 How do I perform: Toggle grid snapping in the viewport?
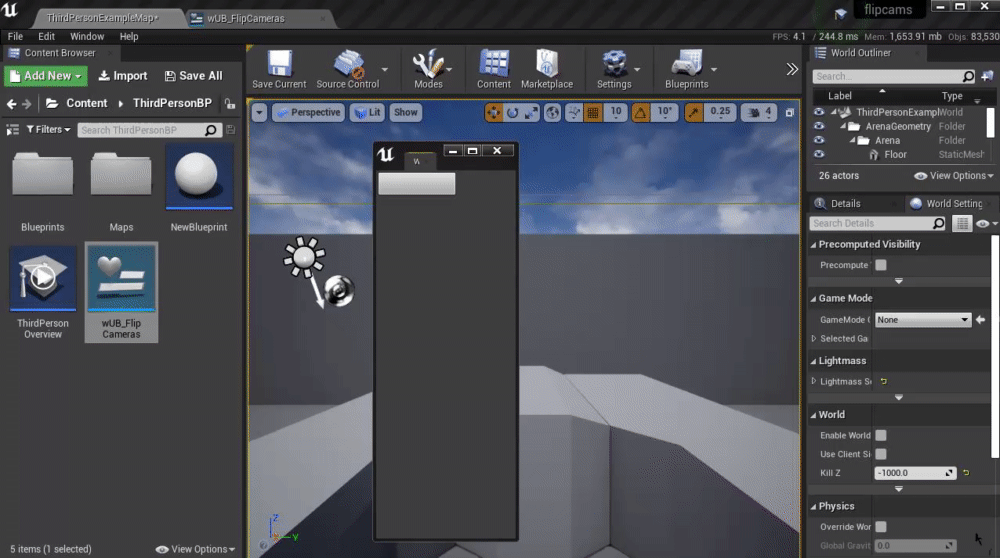click(x=592, y=113)
